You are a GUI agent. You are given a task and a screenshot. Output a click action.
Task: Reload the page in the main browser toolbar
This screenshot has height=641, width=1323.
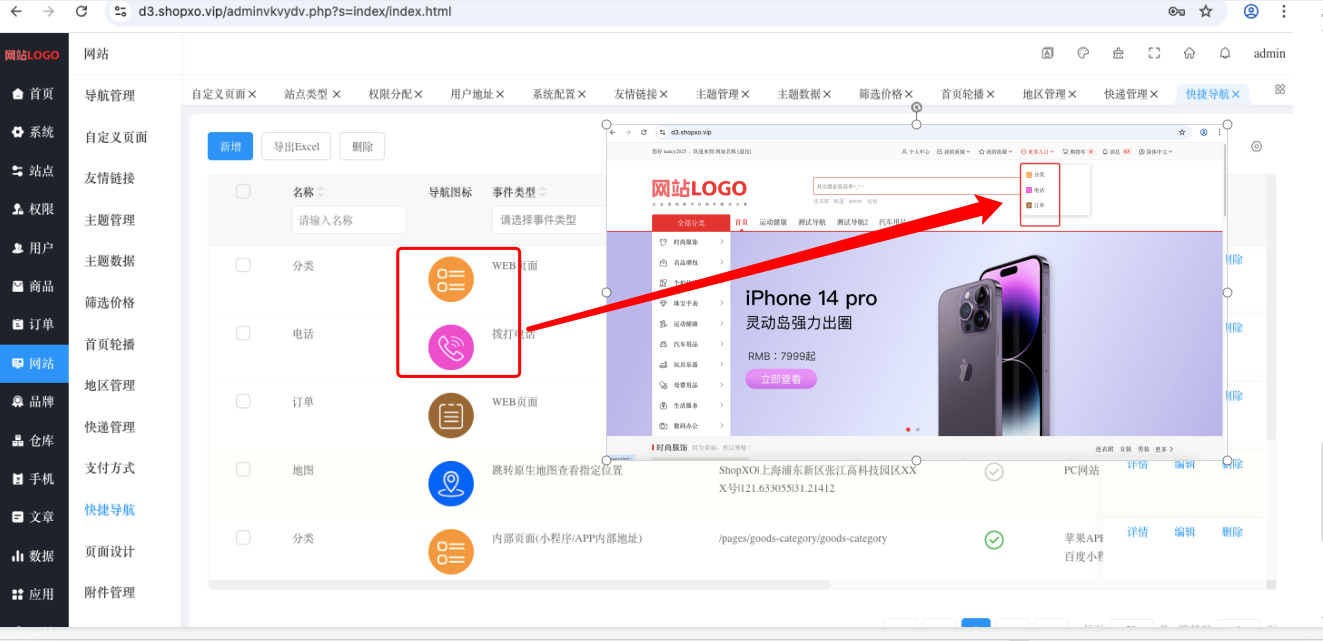(82, 12)
